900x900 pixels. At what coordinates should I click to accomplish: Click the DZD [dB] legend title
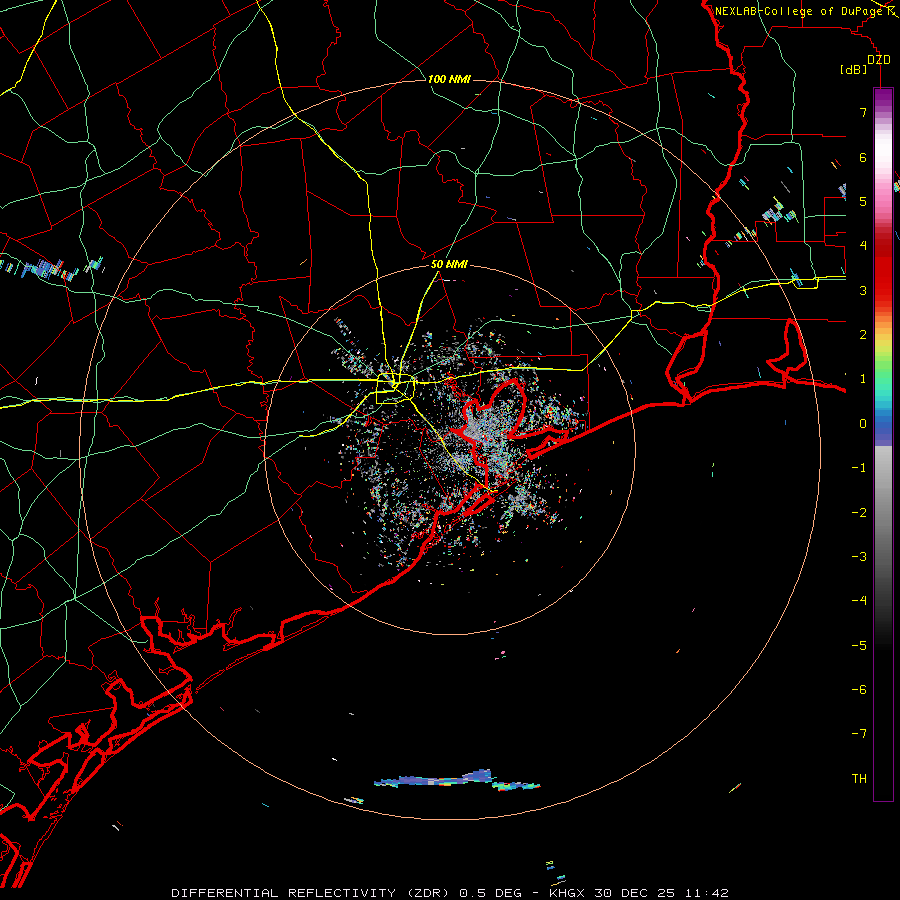point(865,64)
